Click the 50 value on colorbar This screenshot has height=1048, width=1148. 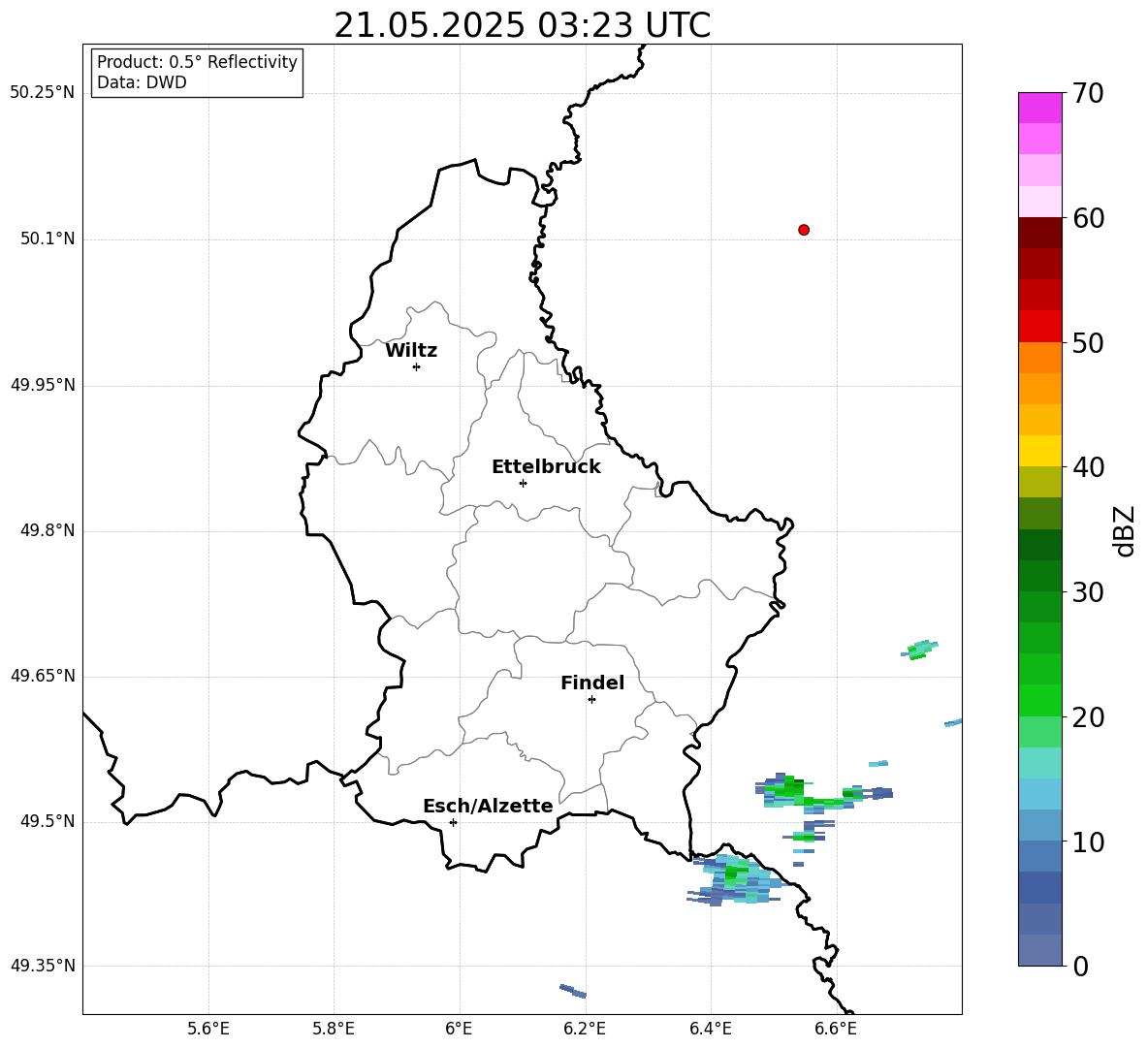(x=1088, y=342)
